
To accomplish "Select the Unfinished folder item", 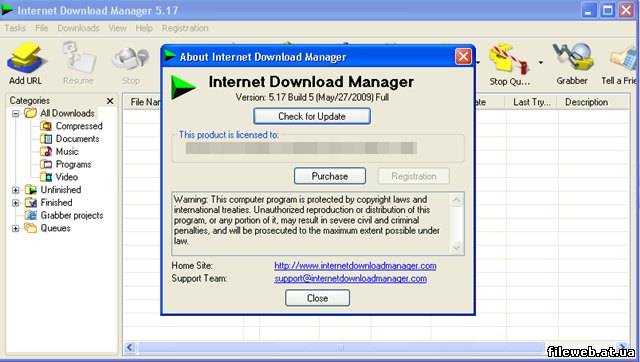I will point(53,190).
